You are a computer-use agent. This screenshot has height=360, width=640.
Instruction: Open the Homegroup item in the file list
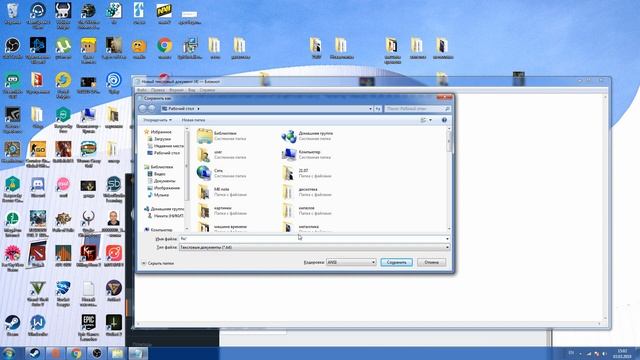(307, 136)
